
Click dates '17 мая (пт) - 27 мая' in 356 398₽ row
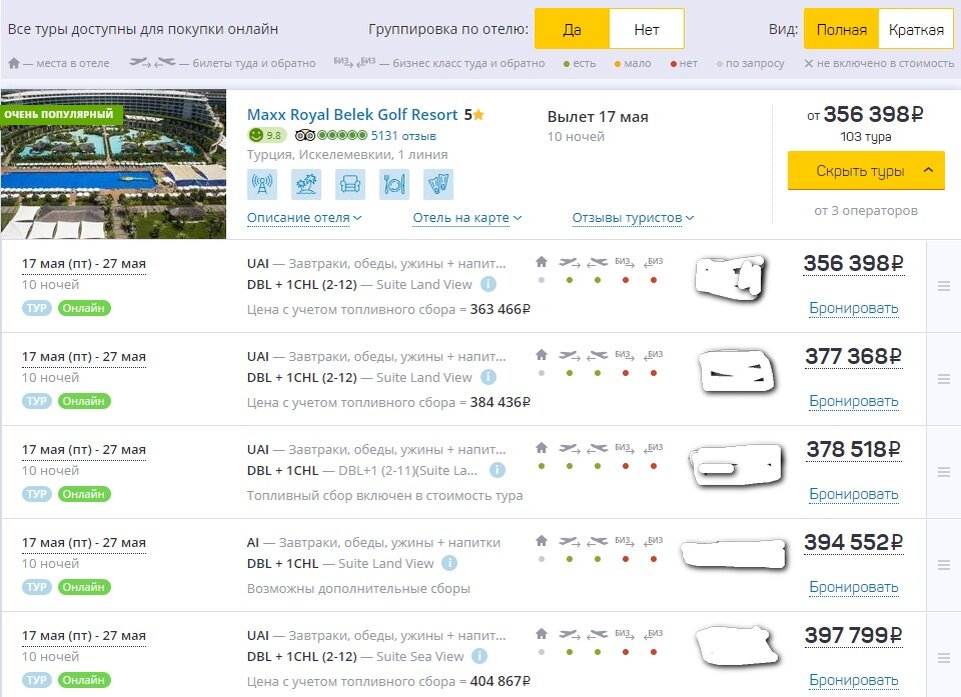[83, 264]
